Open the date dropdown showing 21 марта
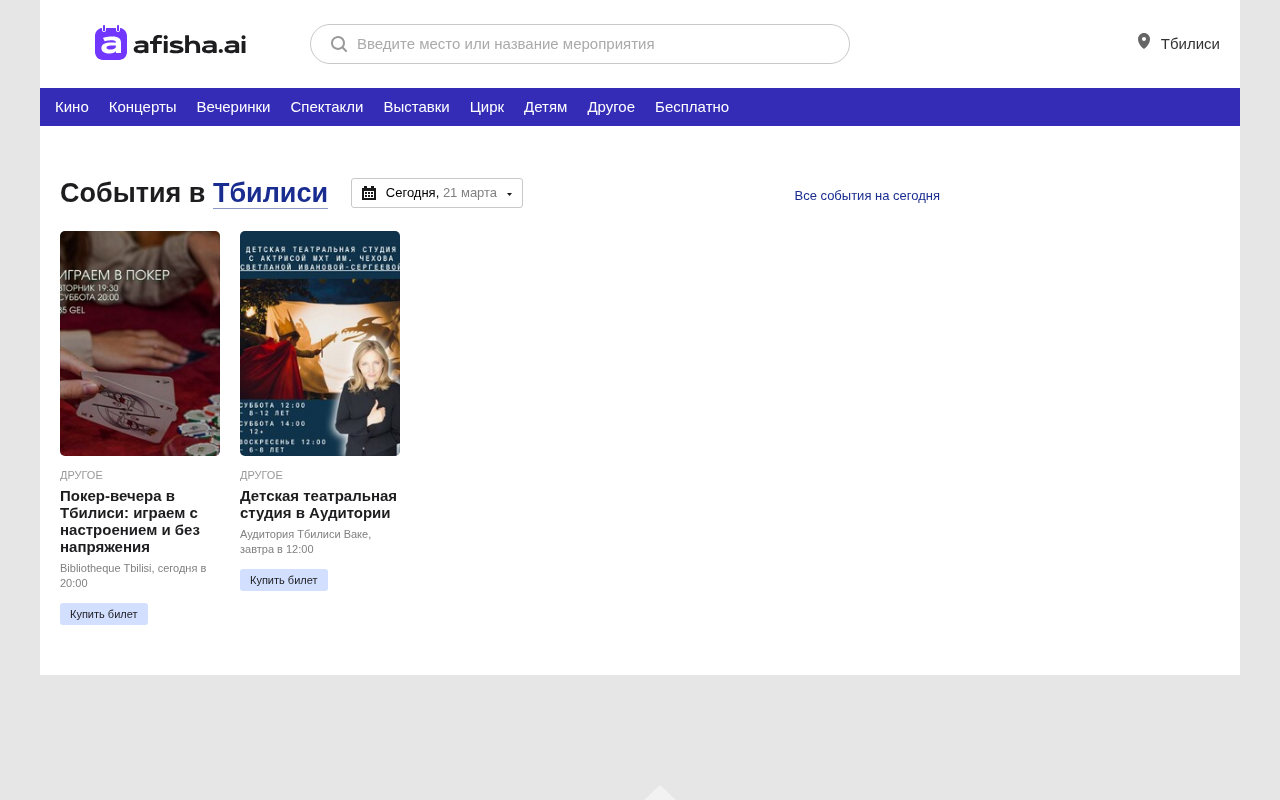The width and height of the screenshot is (1280, 800). pyautogui.click(x=437, y=193)
